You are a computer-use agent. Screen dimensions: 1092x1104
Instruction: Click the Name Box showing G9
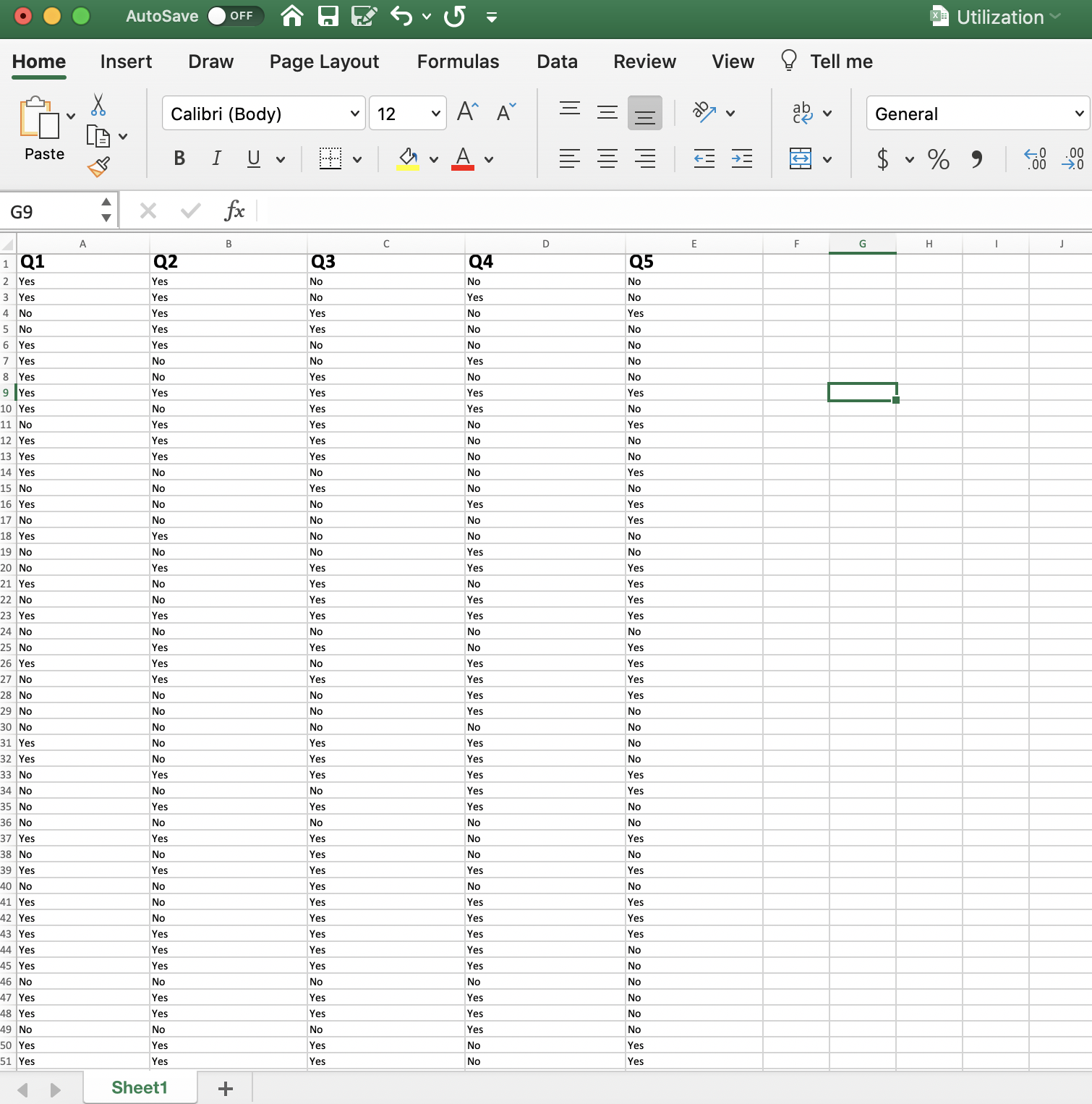pos(51,211)
